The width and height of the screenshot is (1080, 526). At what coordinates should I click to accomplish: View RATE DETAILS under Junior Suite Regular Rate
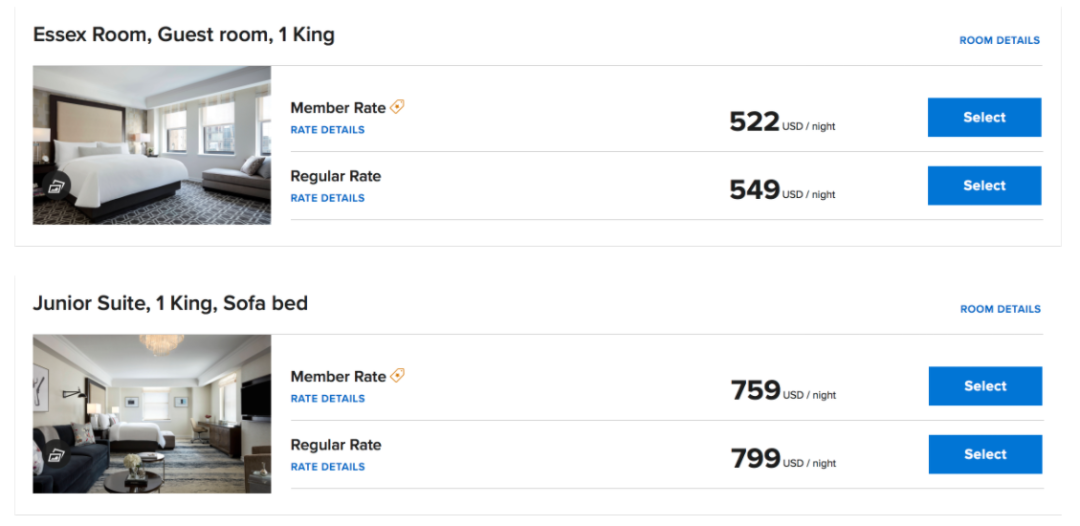328,466
